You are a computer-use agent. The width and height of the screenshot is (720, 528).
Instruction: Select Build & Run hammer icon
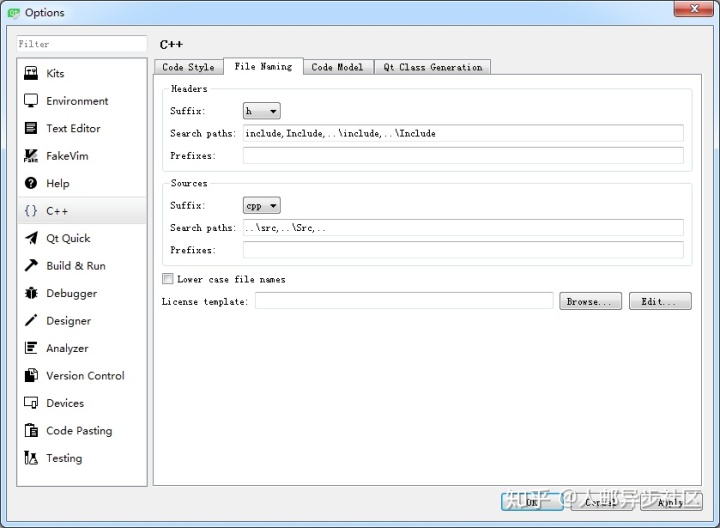(31, 265)
